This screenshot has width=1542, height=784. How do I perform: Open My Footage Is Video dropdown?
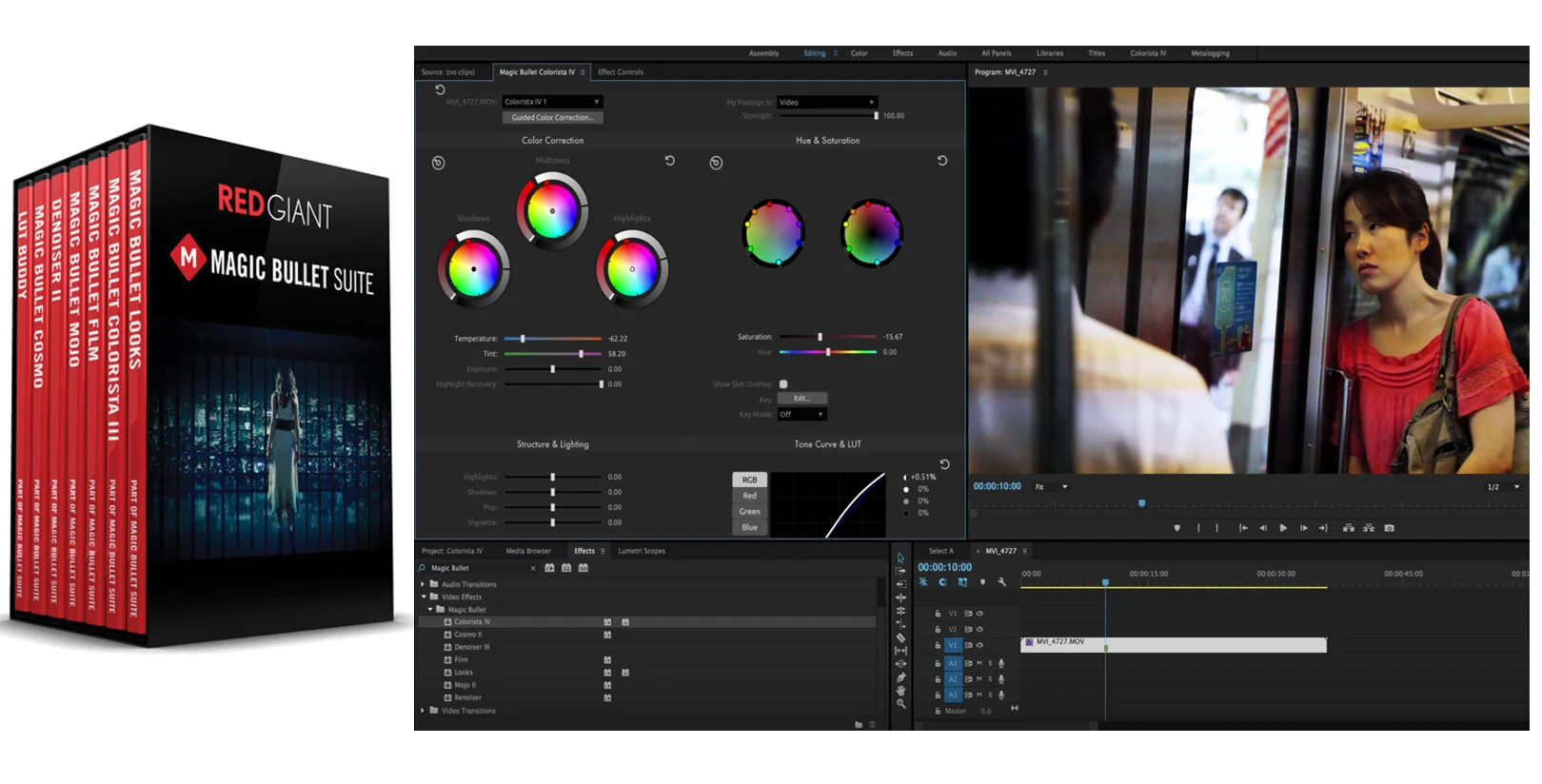click(x=827, y=102)
